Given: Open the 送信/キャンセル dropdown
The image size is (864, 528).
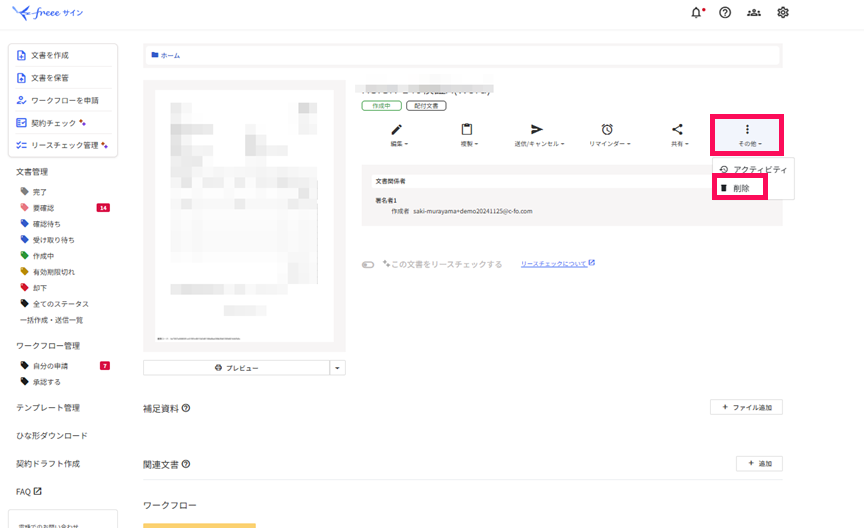Looking at the screenshot, I should [x=538, y=135].
